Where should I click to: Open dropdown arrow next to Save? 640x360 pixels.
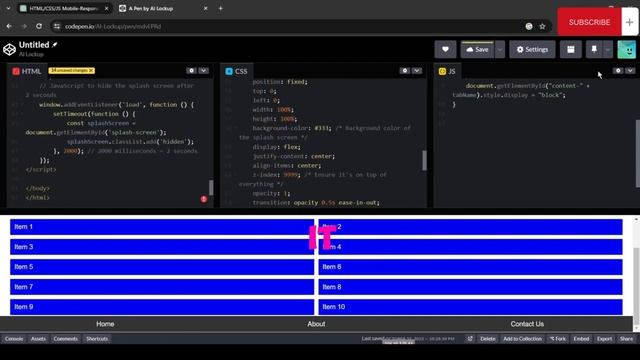(x=500, y=49)
